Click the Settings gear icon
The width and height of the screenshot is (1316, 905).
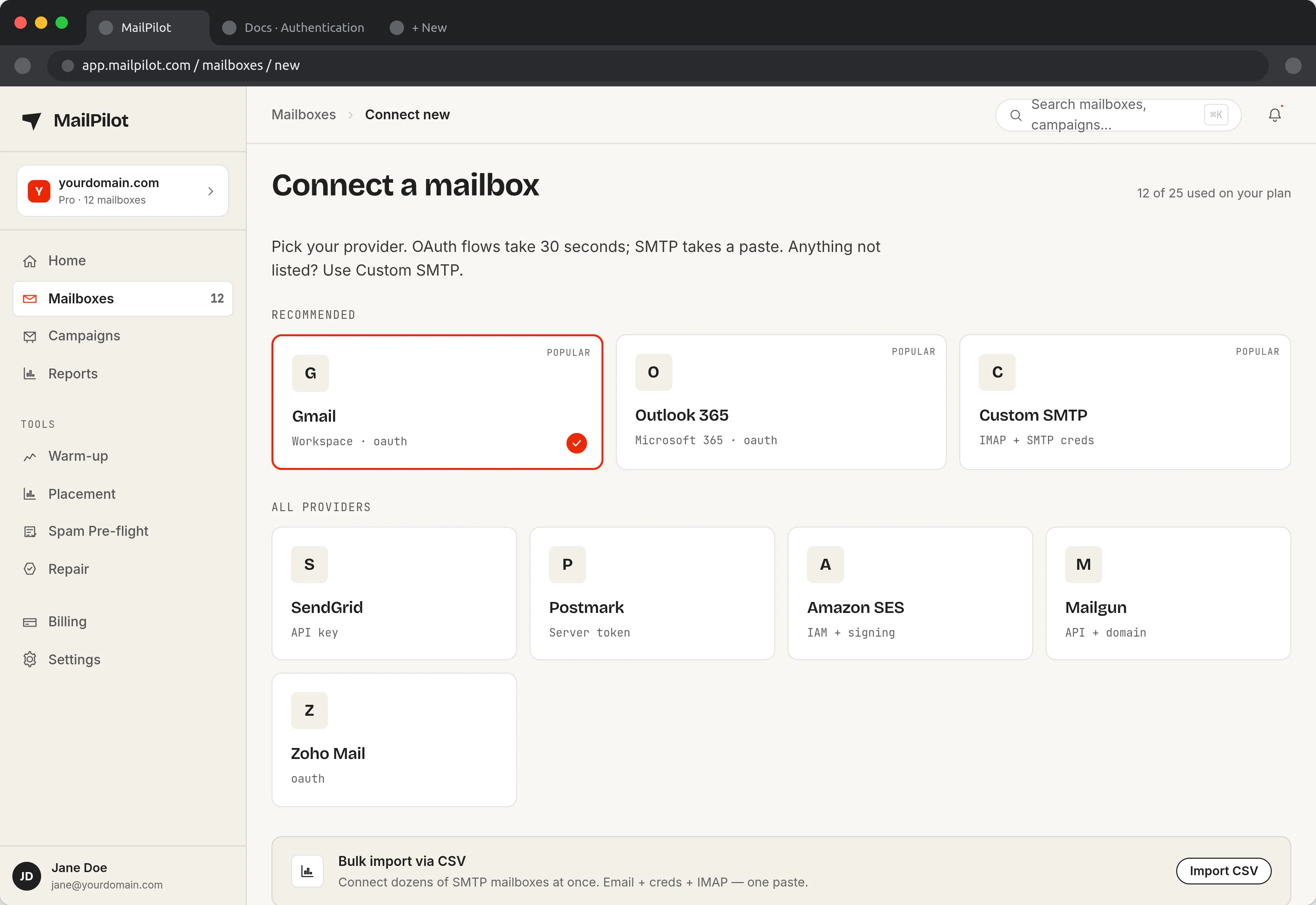[30, 660]
